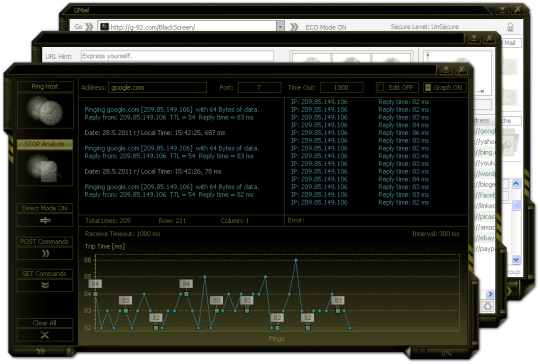
Task: Toggle the Direct Mode ON switch
Action: pos(45,208)
